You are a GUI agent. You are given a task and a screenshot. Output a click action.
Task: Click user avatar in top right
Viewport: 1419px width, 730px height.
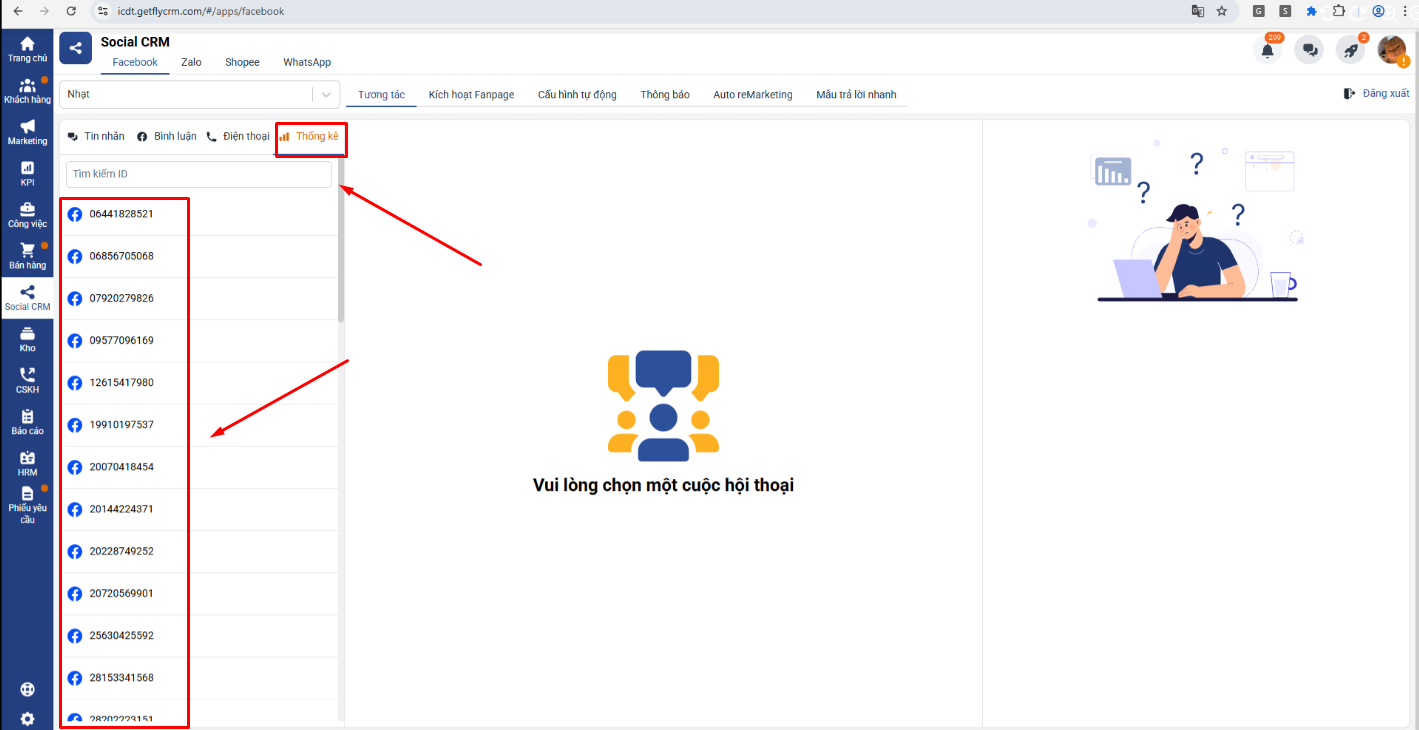click(1391, 50)
